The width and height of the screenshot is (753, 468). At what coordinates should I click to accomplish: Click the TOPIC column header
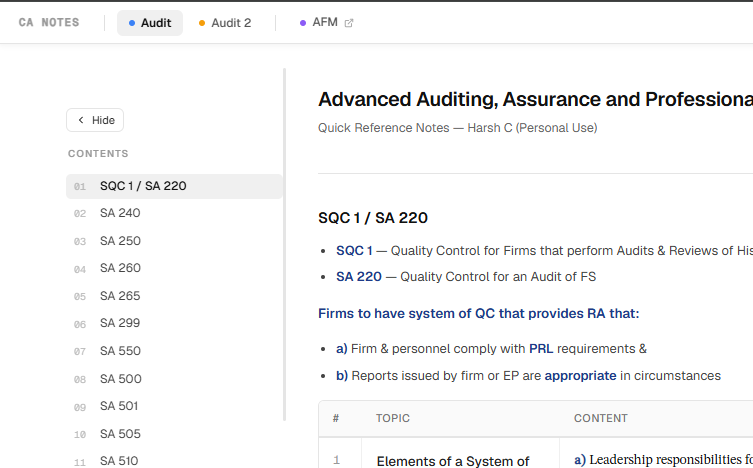393,419
